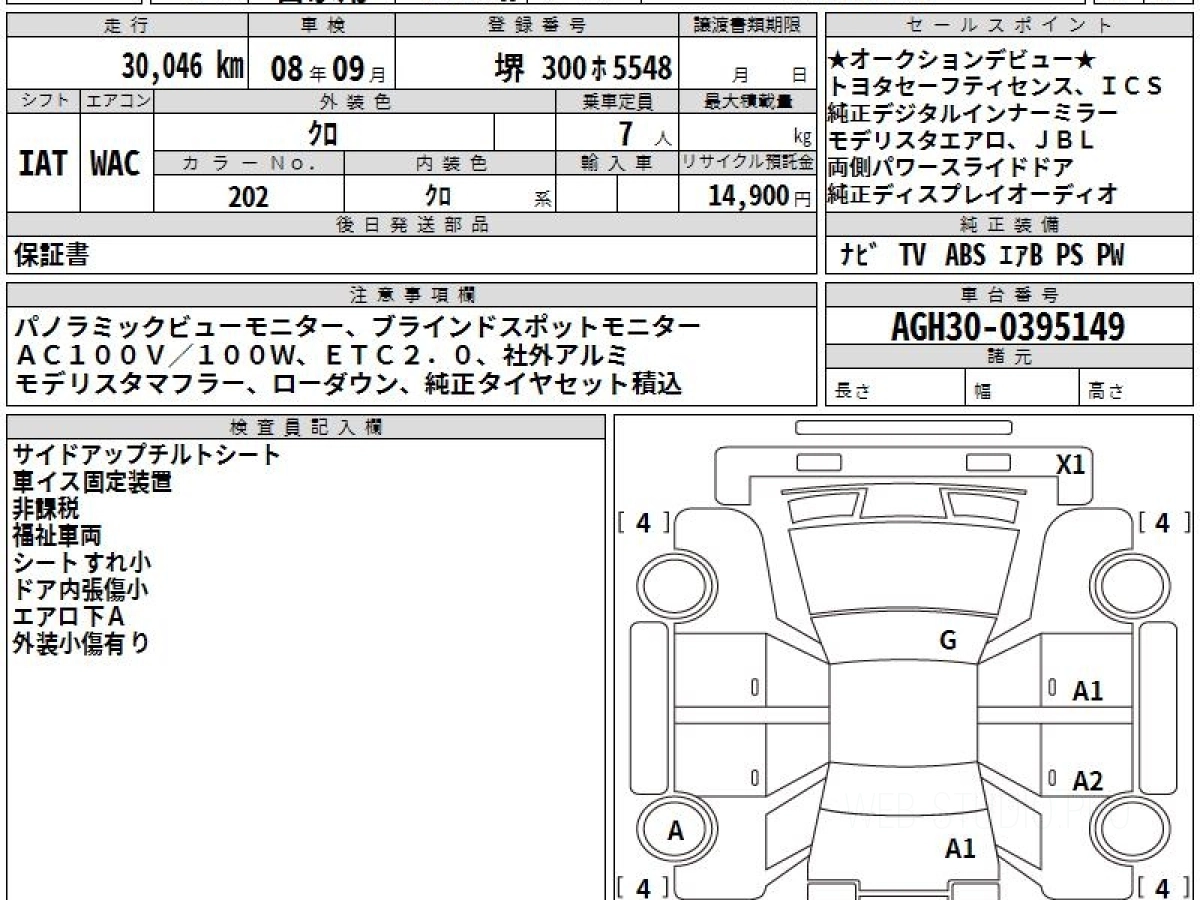Select the IAT transmission value
Screen dimensions: 1200x900
click(x=43, y=164)
